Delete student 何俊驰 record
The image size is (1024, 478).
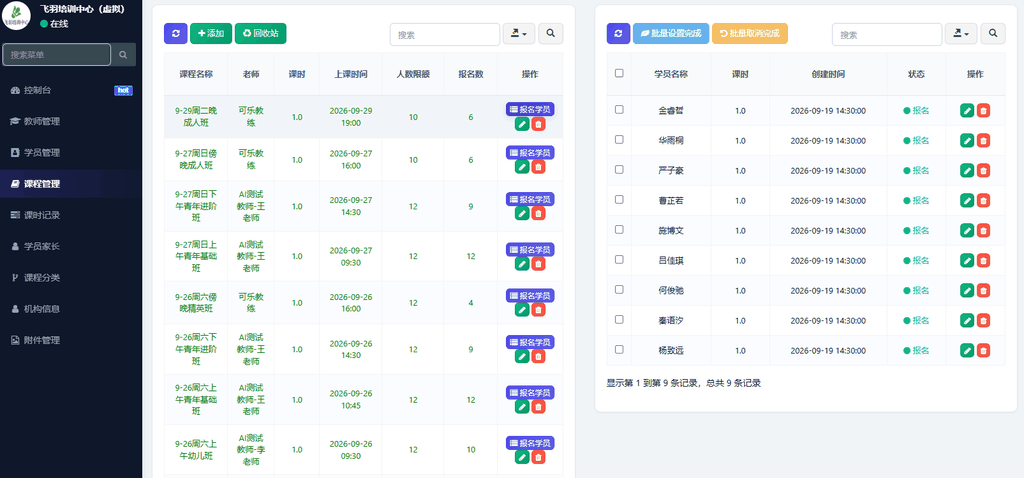[984, 291]
